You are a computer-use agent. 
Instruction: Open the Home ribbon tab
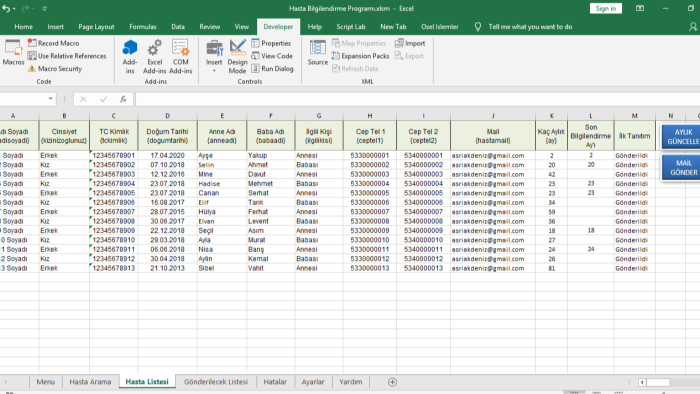(23, 27)
